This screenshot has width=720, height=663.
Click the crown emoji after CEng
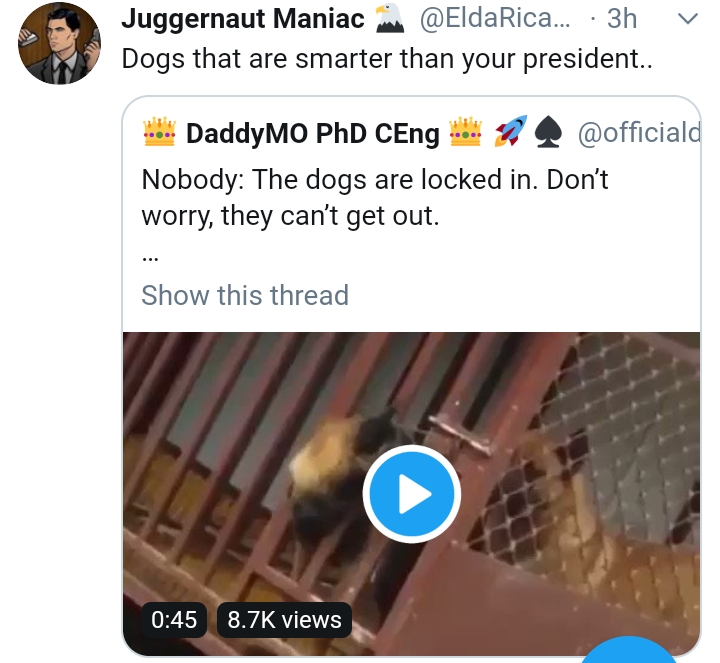(465, 131)
